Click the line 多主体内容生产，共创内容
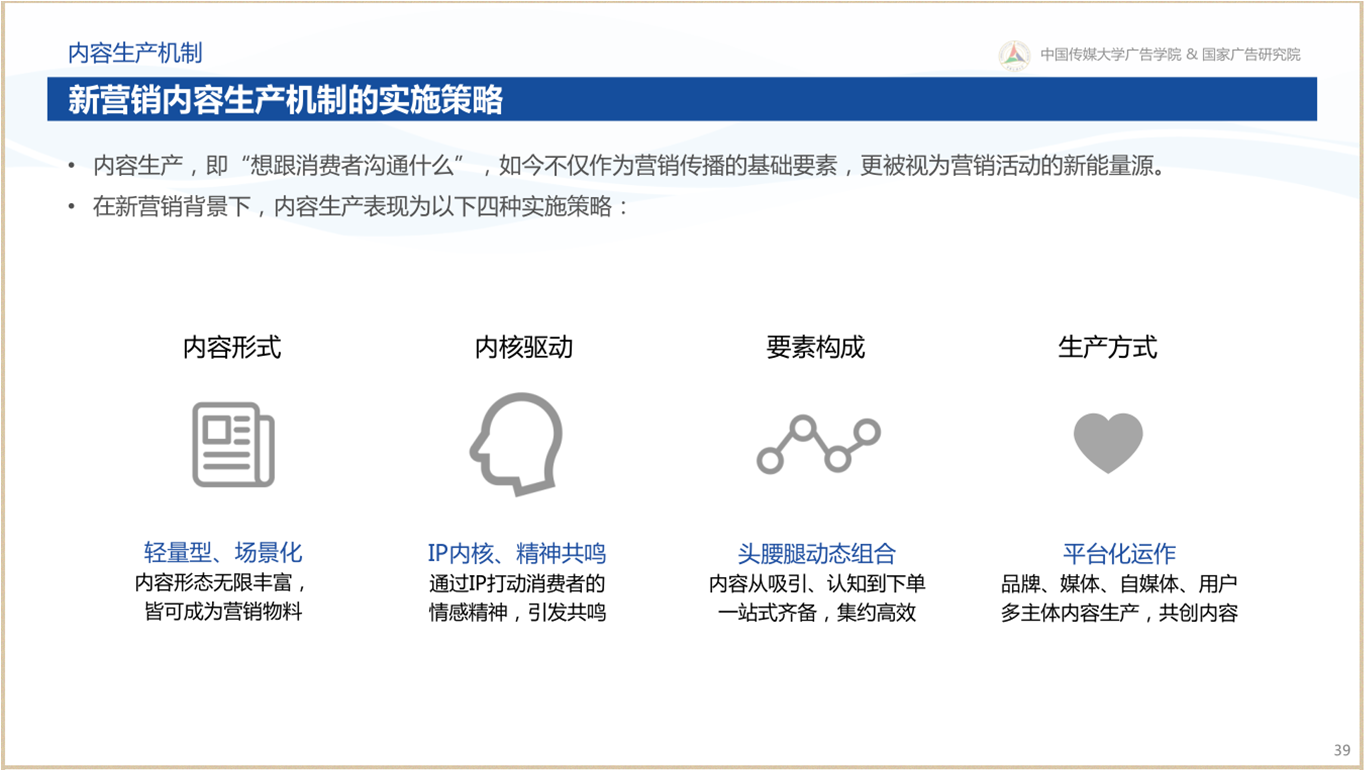The width and height of the screenshot is (1365, 771). 1119,612
